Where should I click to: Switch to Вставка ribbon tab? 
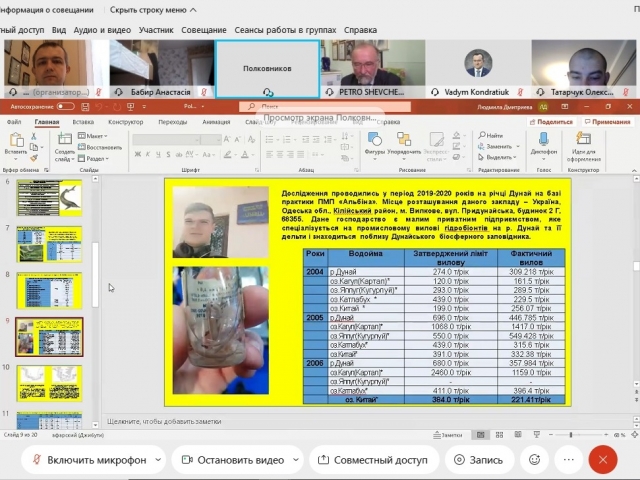click(x=83, y=122)
